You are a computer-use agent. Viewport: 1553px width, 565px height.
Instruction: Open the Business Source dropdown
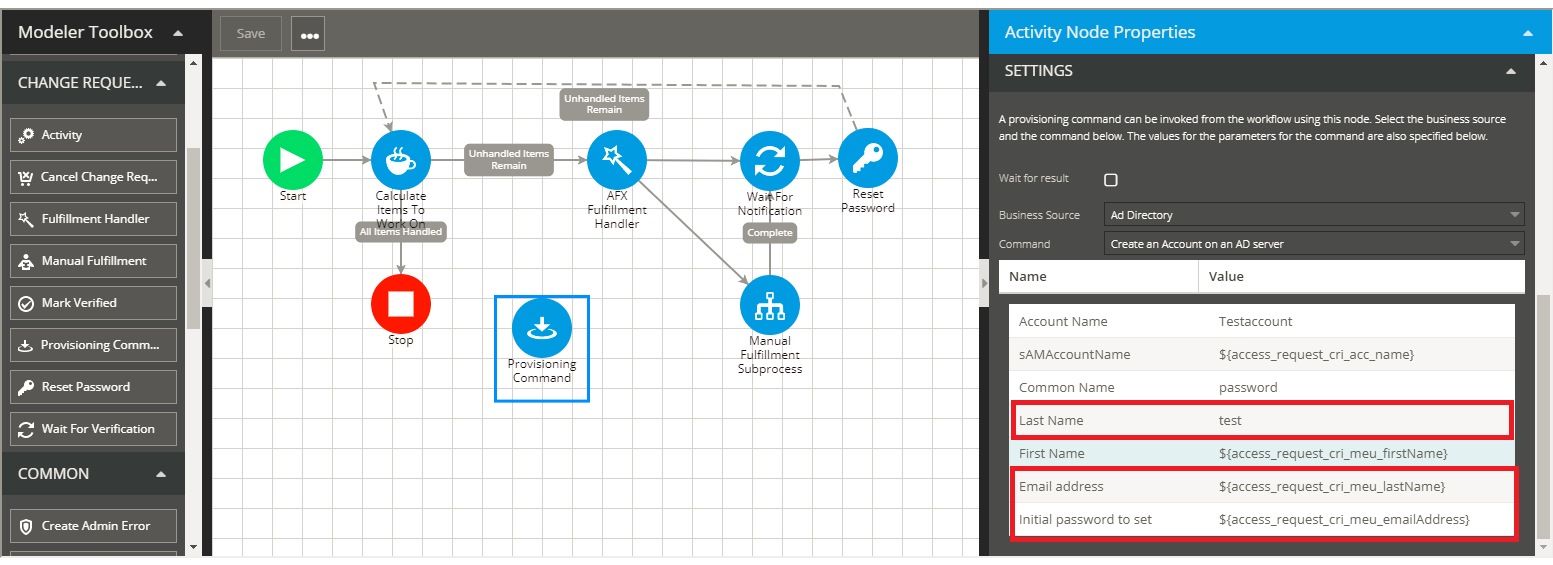(1315, 215)
